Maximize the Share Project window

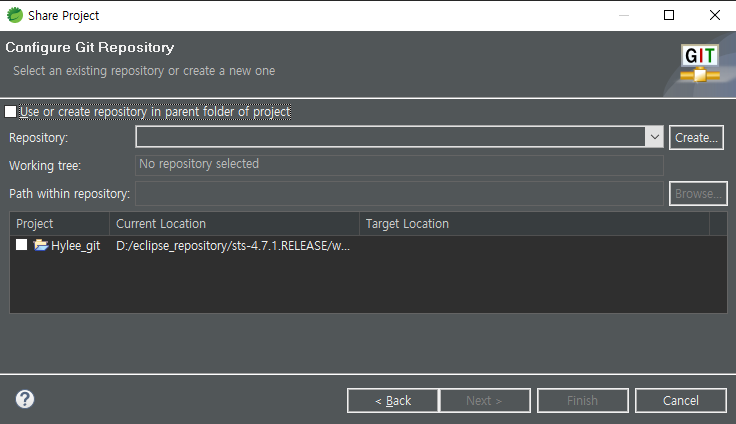[669, 15]
